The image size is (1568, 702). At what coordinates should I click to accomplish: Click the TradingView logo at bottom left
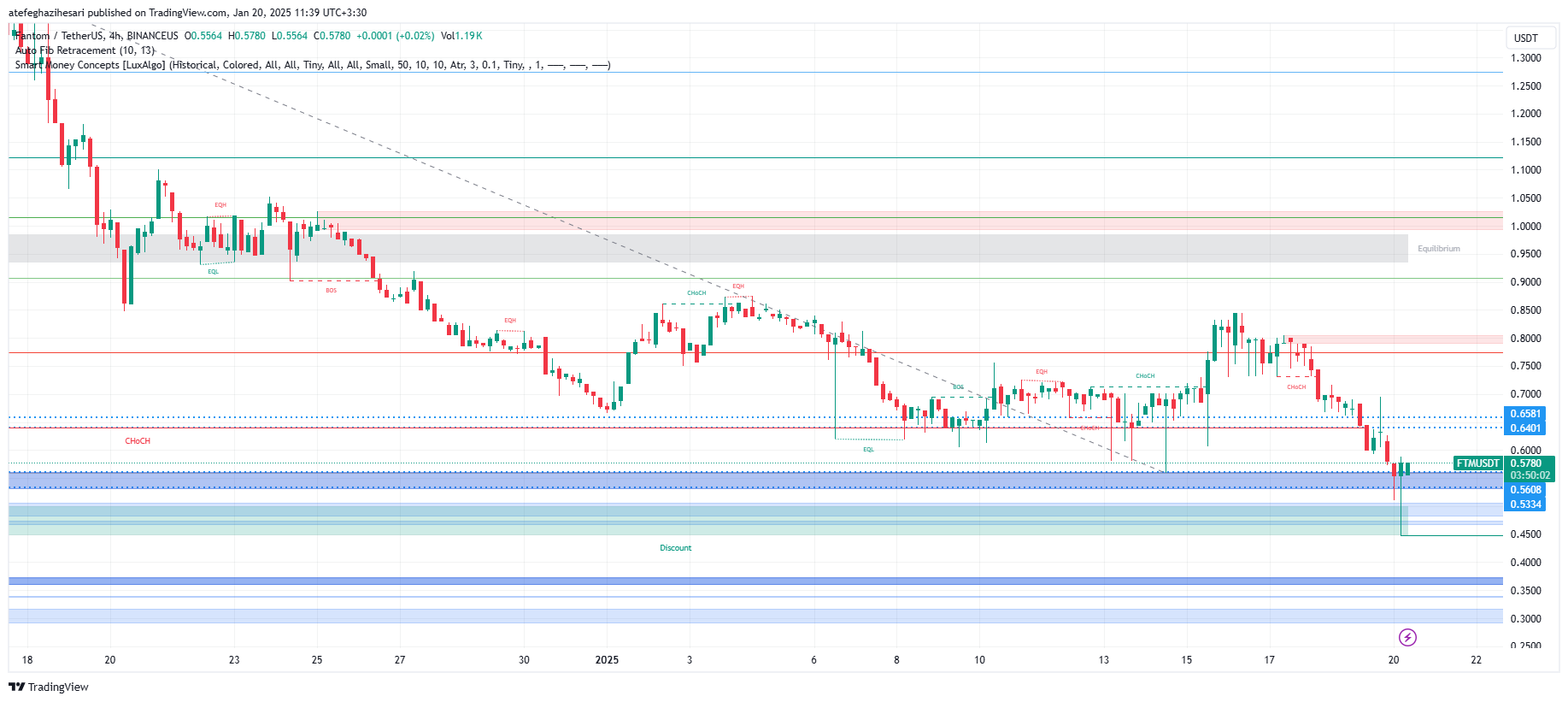[x=49, y=687]
